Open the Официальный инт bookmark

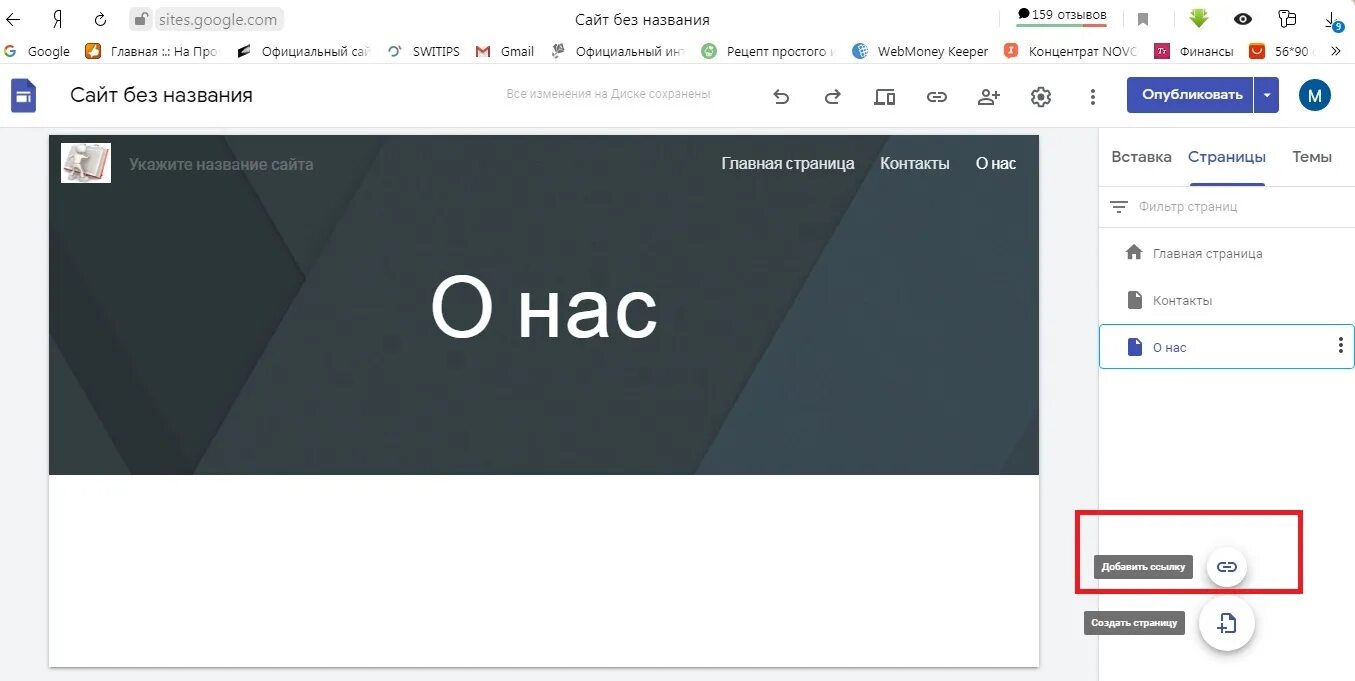pos(618,51)
